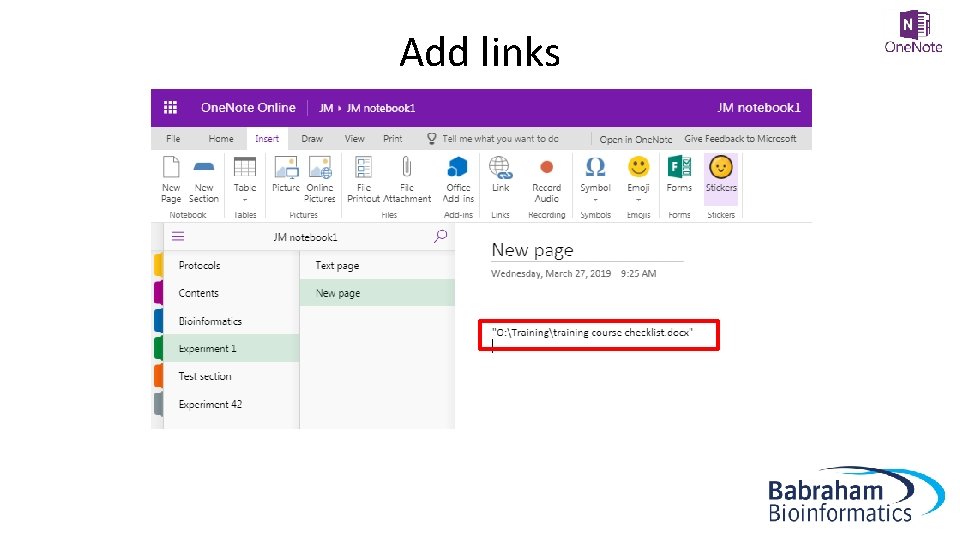Insert Online Pictures
This screenshot has height=540, width=960.
point(320,179)
